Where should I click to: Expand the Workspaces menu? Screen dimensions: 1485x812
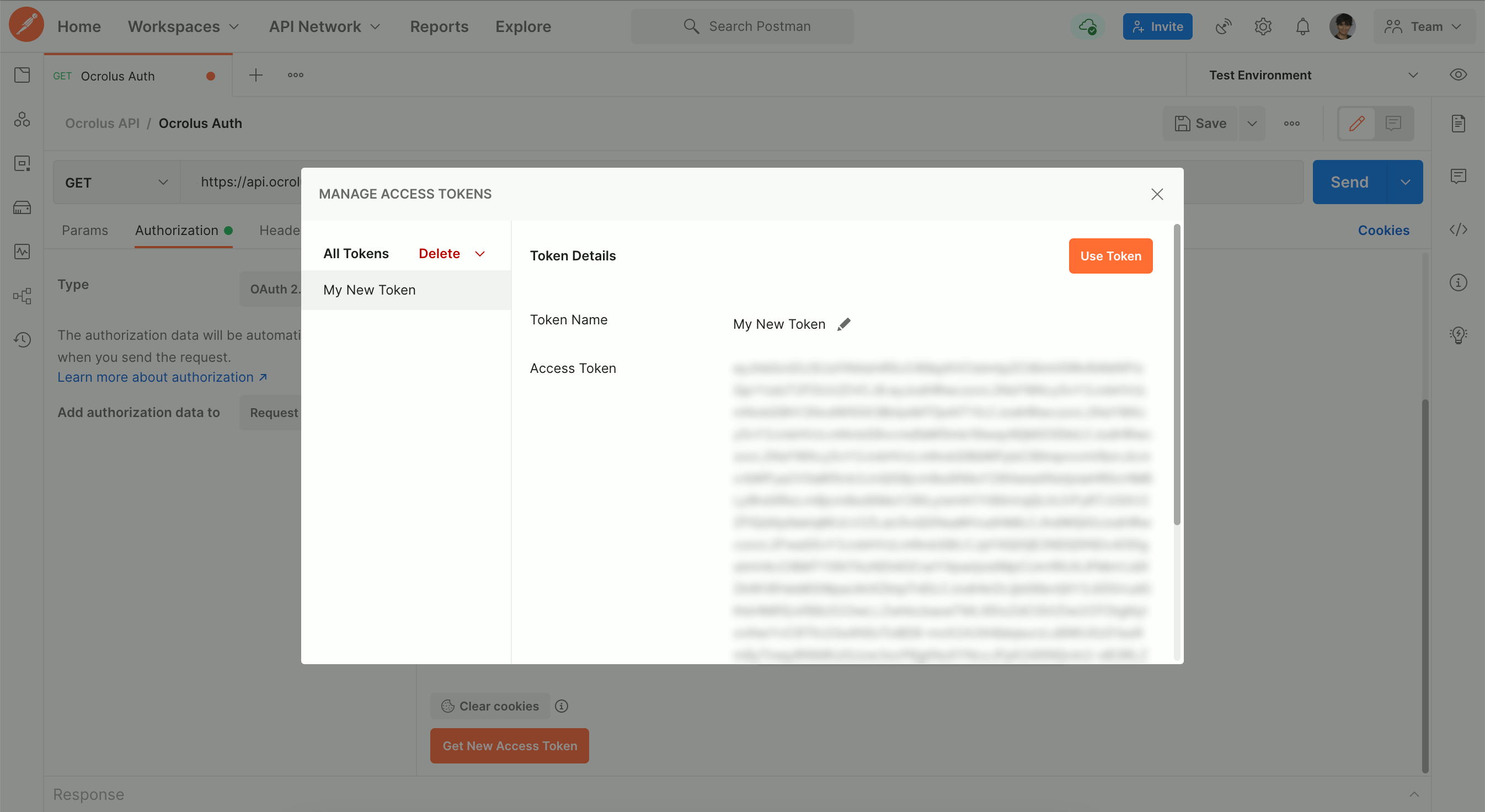coord(183,26)
